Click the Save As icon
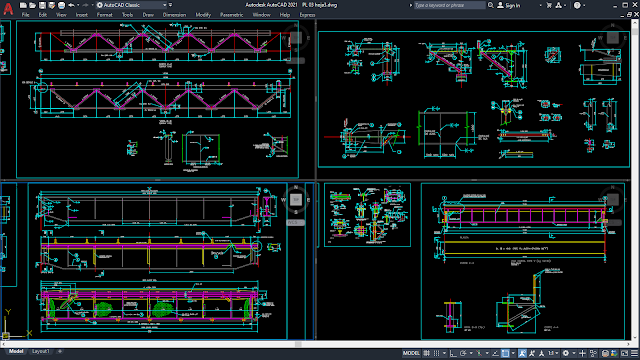640x360 pixels. coord(51,5)
